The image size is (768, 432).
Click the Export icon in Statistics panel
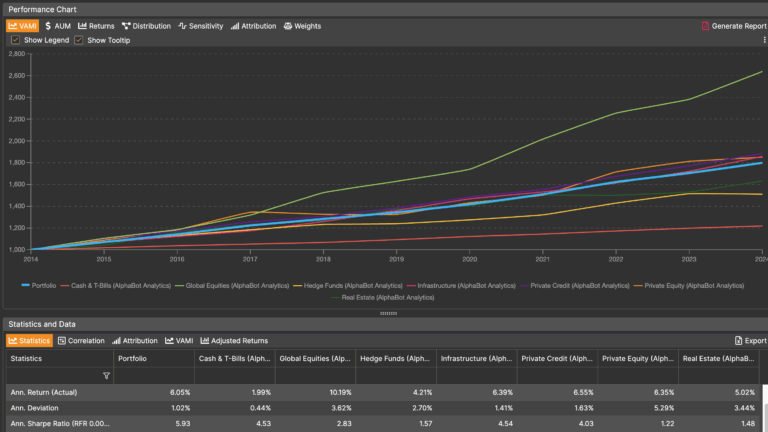[738, 341]
